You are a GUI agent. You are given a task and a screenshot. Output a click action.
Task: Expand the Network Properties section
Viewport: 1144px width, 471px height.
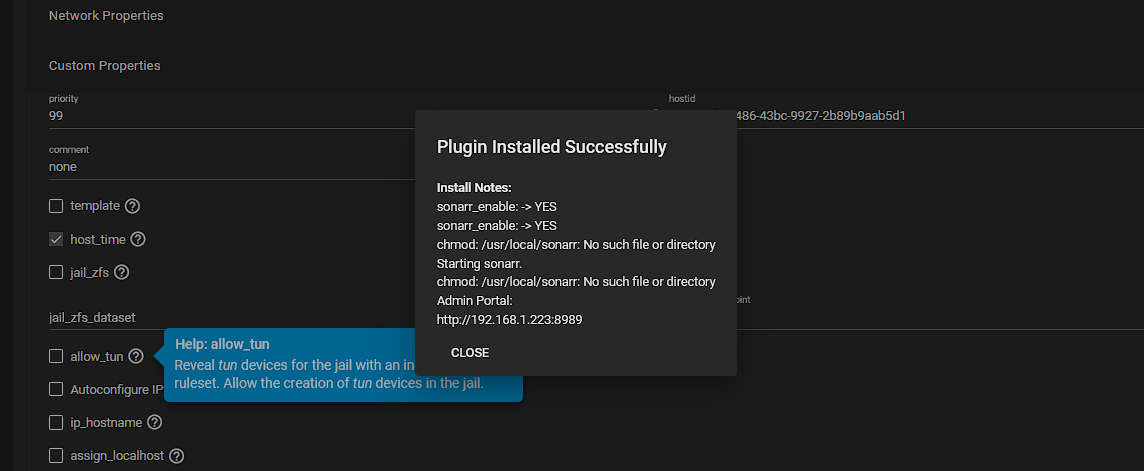[107, 16]
